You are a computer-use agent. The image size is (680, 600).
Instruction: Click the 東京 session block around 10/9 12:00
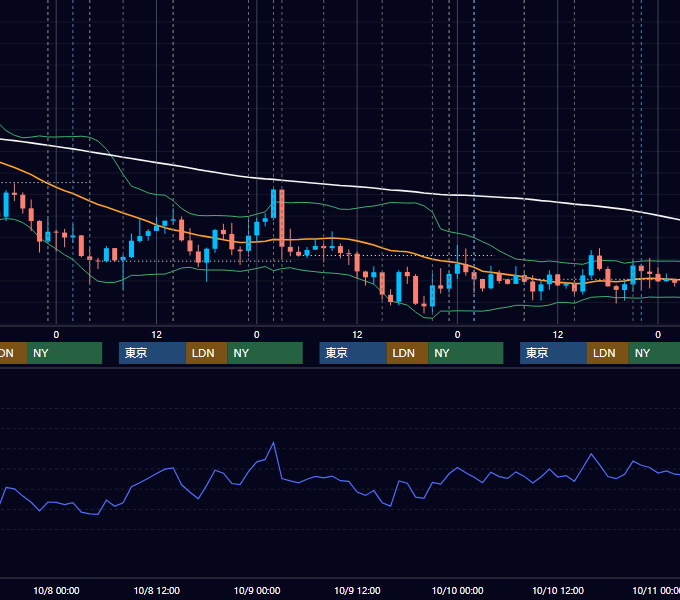(x=353, y=353)
